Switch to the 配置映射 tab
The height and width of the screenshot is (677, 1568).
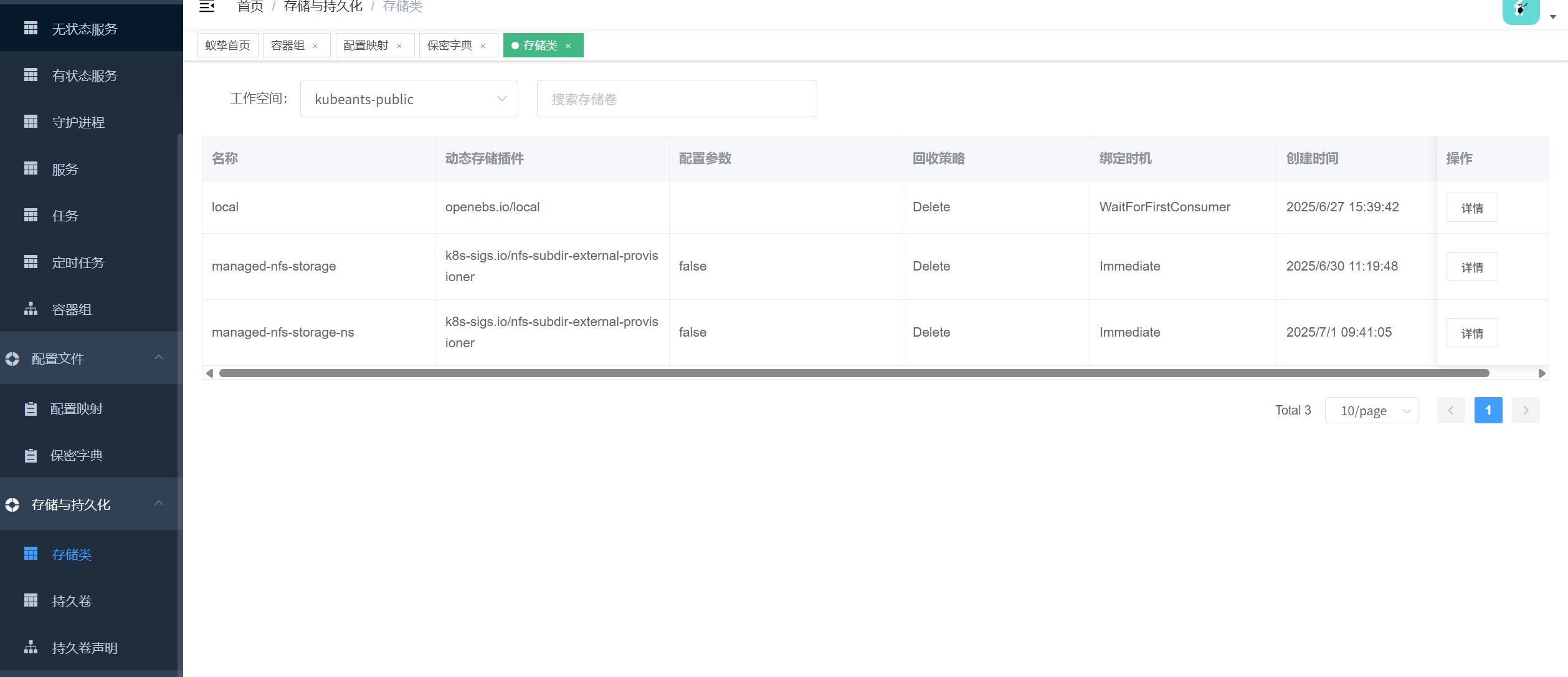point(366,46)
